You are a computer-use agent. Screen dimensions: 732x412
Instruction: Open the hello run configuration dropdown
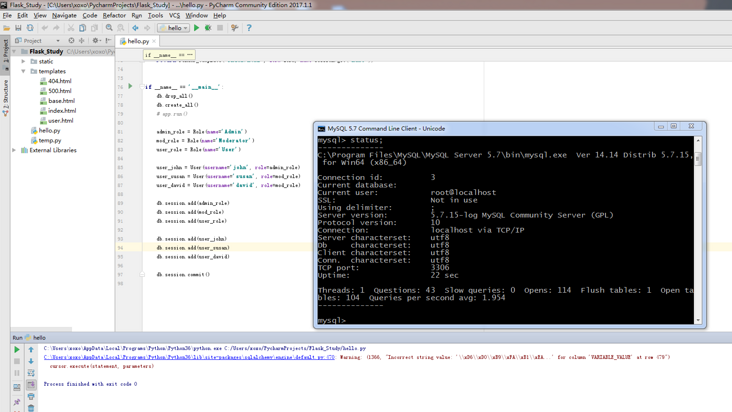click(174, 28)
